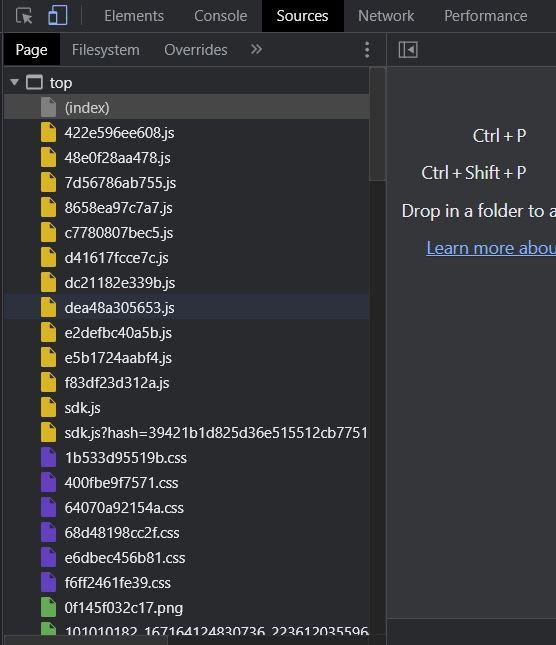Click the yellow icon beside f83df23d312a.js

coord(48,383)
